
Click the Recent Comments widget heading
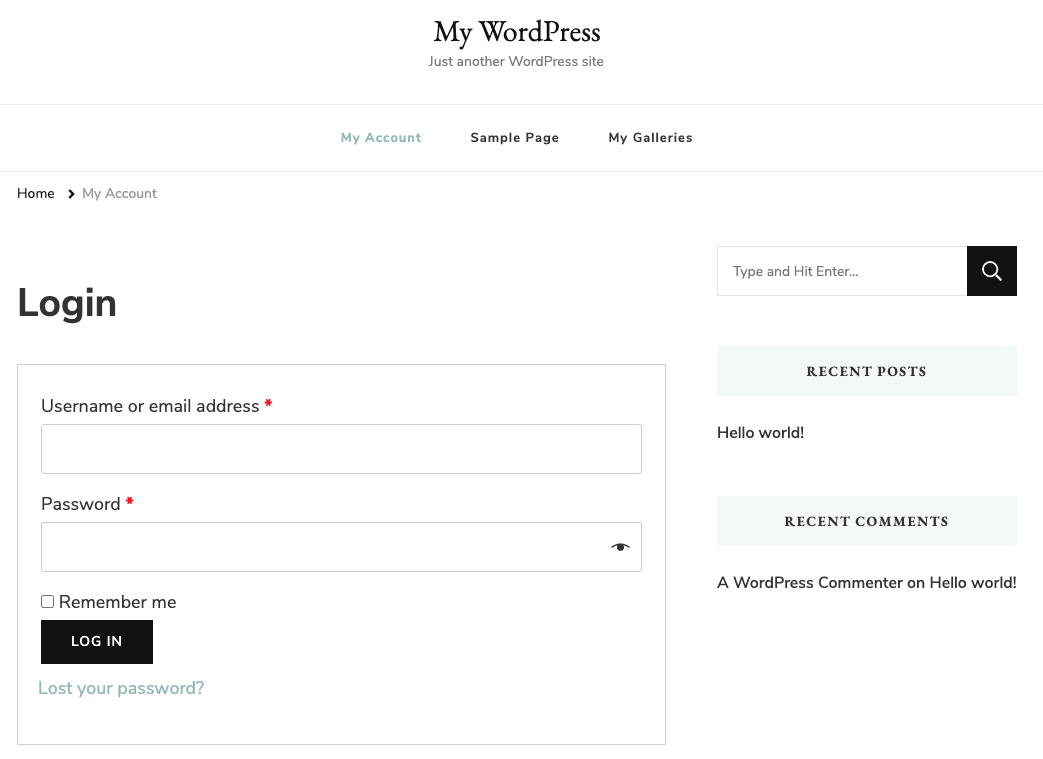[867, 521]
